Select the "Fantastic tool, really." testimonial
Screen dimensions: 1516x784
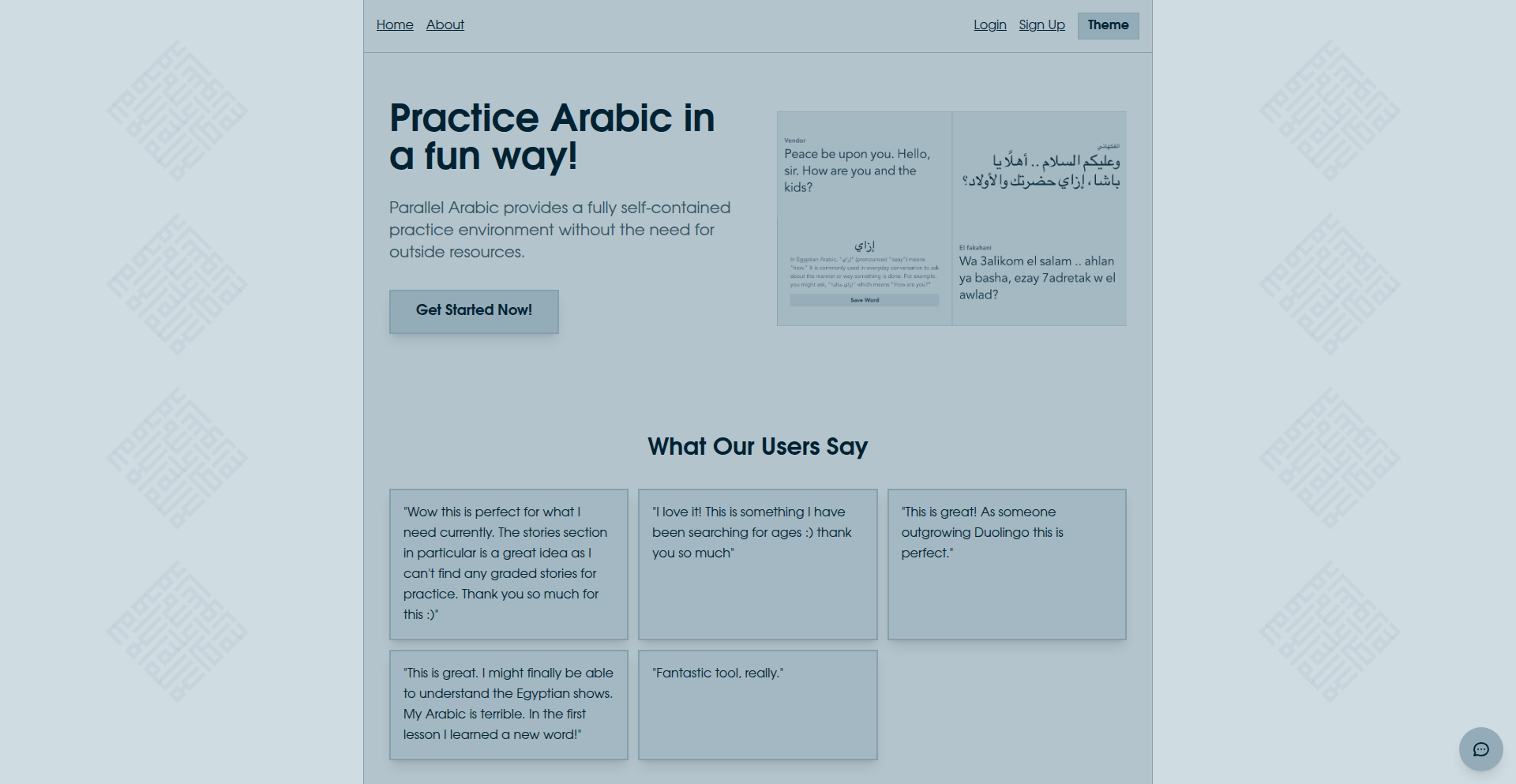tap(757, 704)
